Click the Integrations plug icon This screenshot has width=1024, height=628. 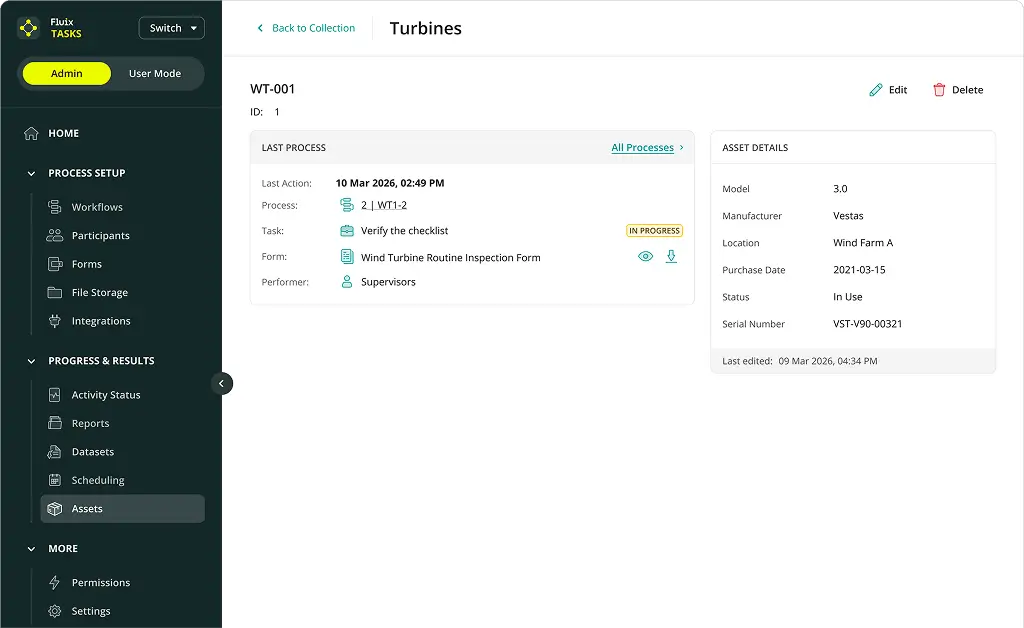tap(55, 321)
